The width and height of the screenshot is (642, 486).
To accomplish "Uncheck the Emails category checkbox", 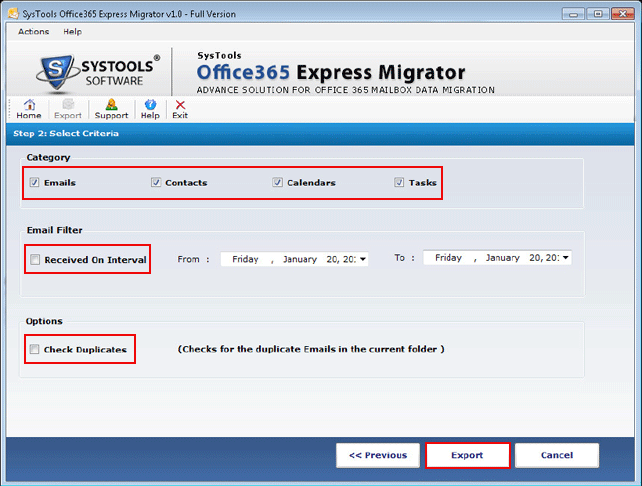I will (34, 182).
